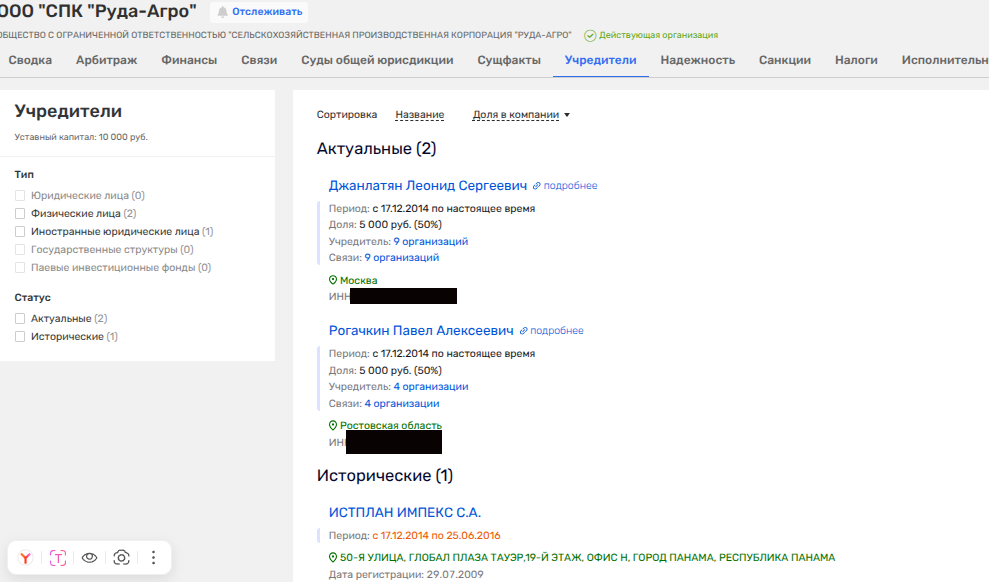Switch to the Финансы tab
Screen dimensions: 989x582
[189, 60]
